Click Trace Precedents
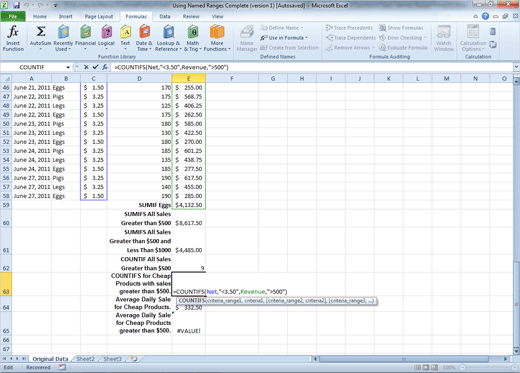 tap(349, 28)
